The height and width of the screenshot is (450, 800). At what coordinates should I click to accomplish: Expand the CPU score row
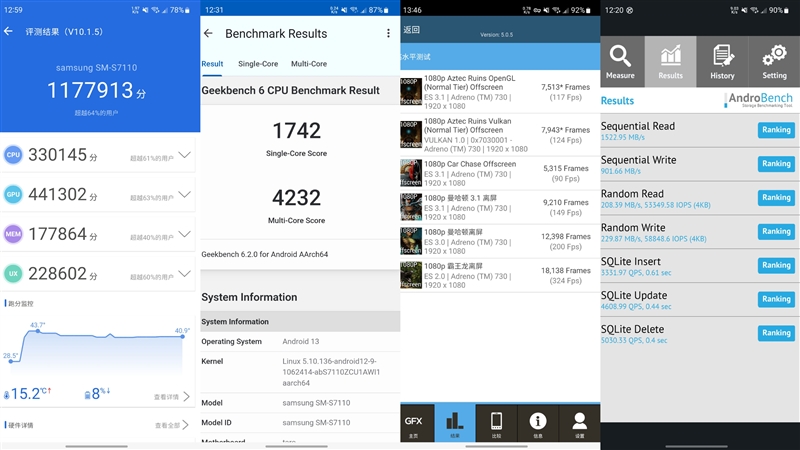pyautogui.click(x=184, y=156)
